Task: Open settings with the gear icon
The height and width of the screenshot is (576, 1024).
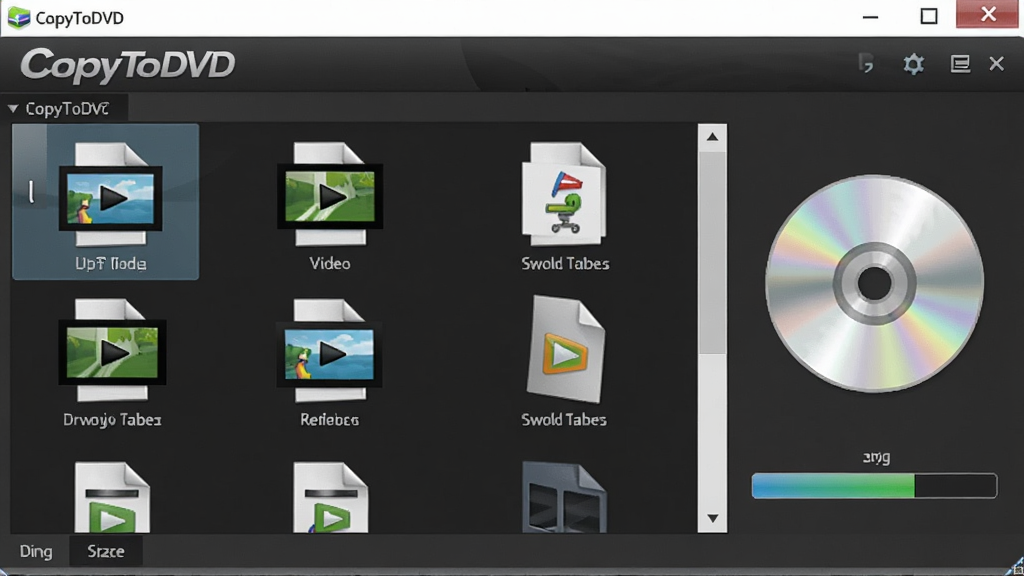Action: click(913, 64)
